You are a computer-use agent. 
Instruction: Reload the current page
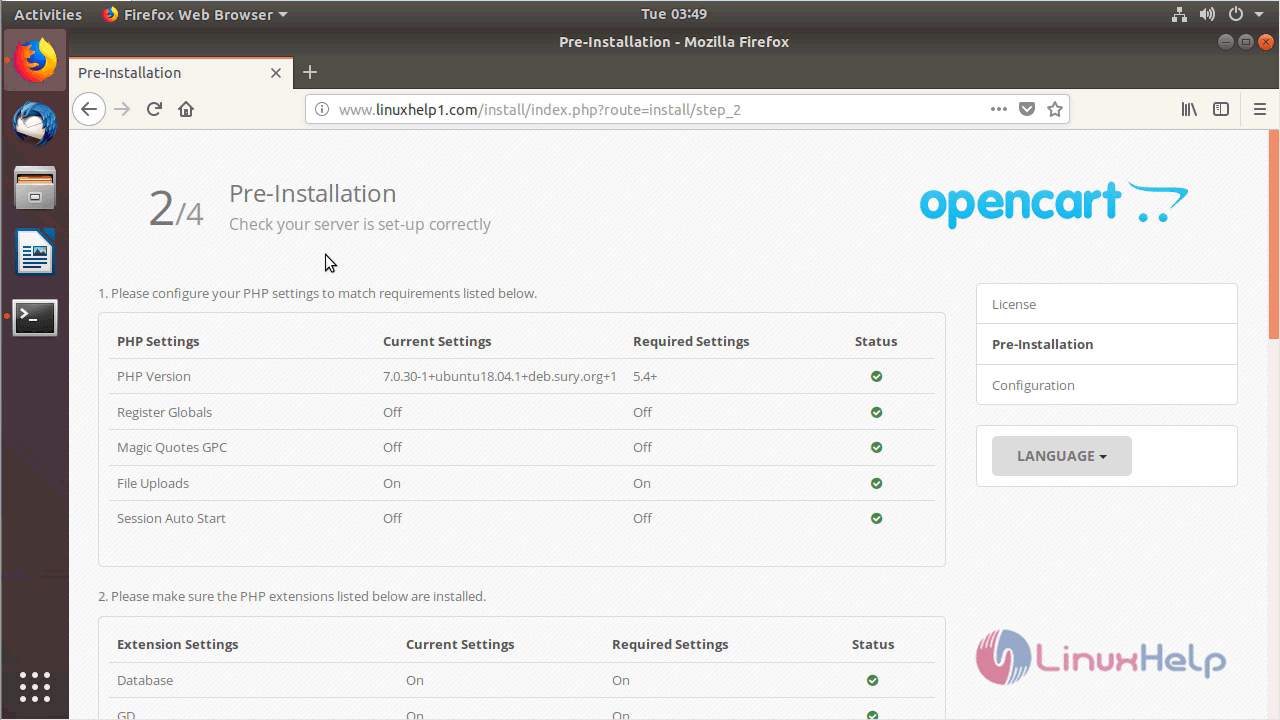coord(154,109)
